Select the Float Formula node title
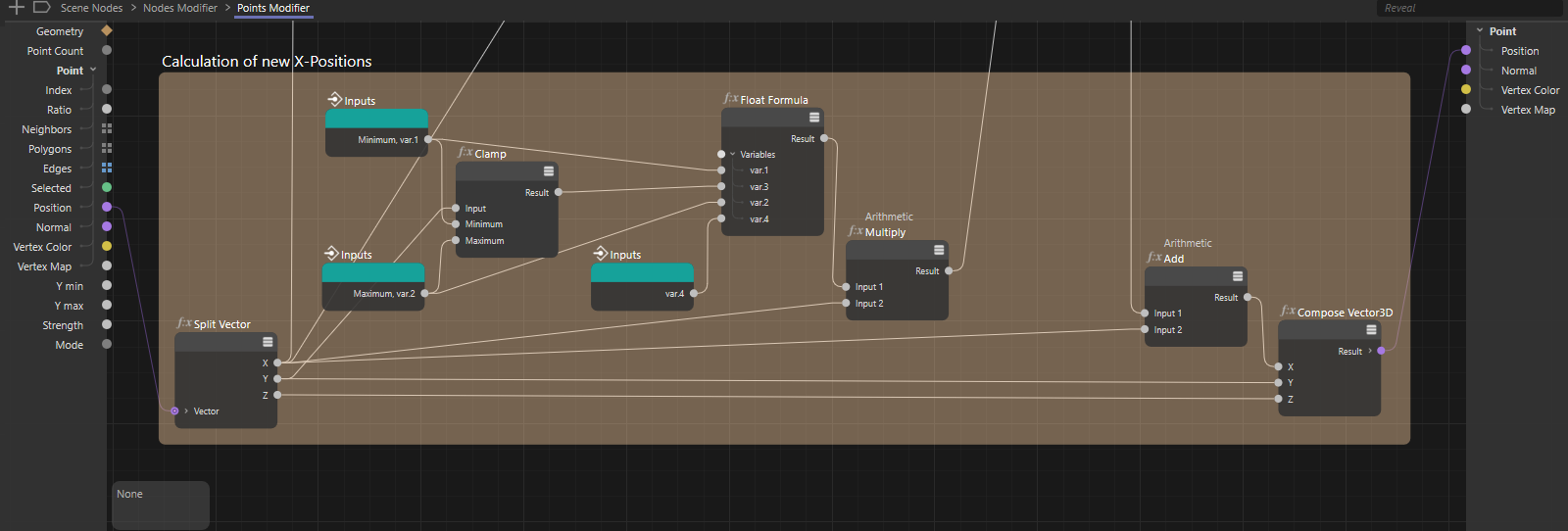Screen dimensions: 1568x531 (x=774, y=100)
